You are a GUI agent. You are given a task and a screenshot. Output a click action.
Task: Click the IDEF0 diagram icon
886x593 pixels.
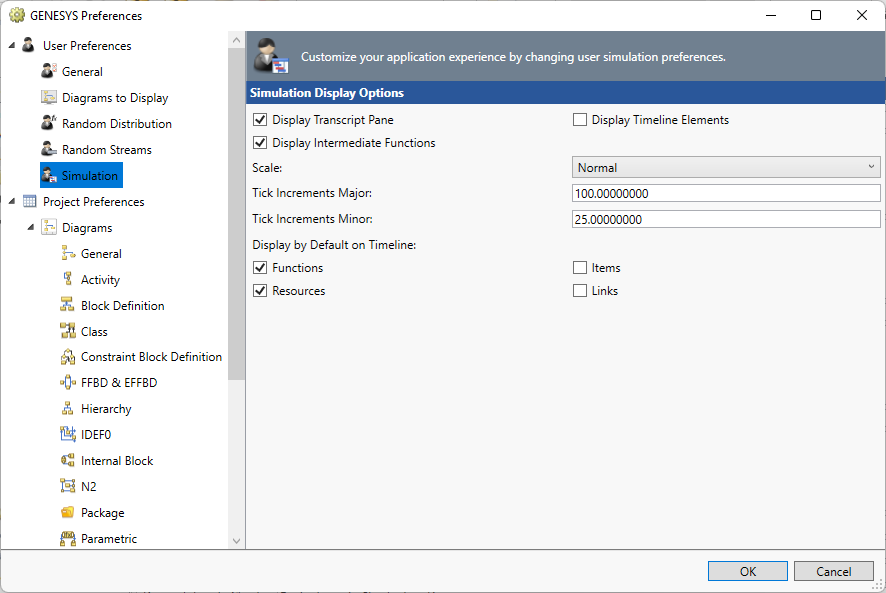point(68,435)
